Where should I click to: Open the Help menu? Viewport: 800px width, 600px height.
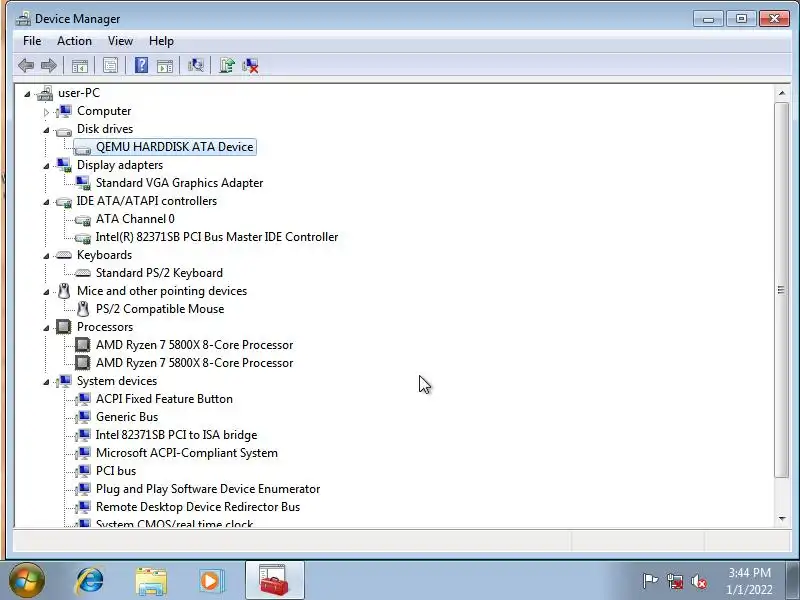pos(161,41)
